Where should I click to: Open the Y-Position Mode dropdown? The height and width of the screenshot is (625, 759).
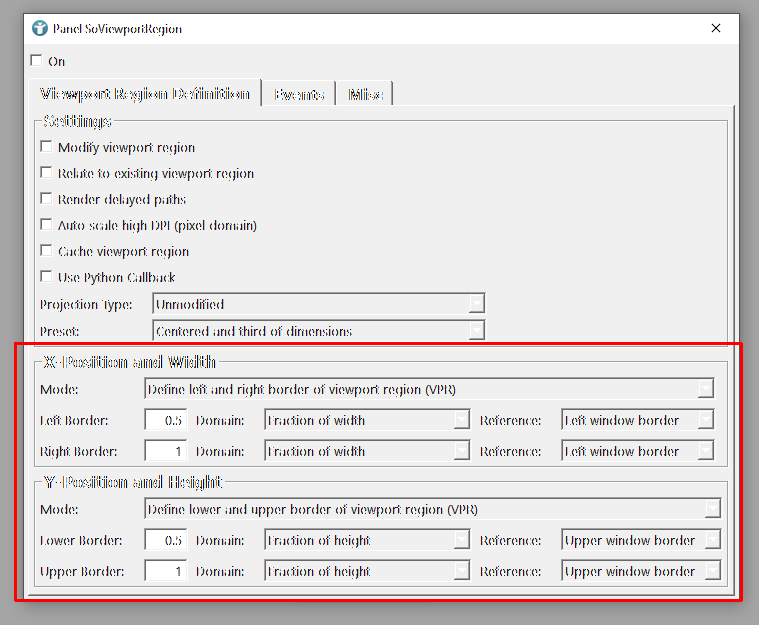pyautogui.click(x=432, y=510)
